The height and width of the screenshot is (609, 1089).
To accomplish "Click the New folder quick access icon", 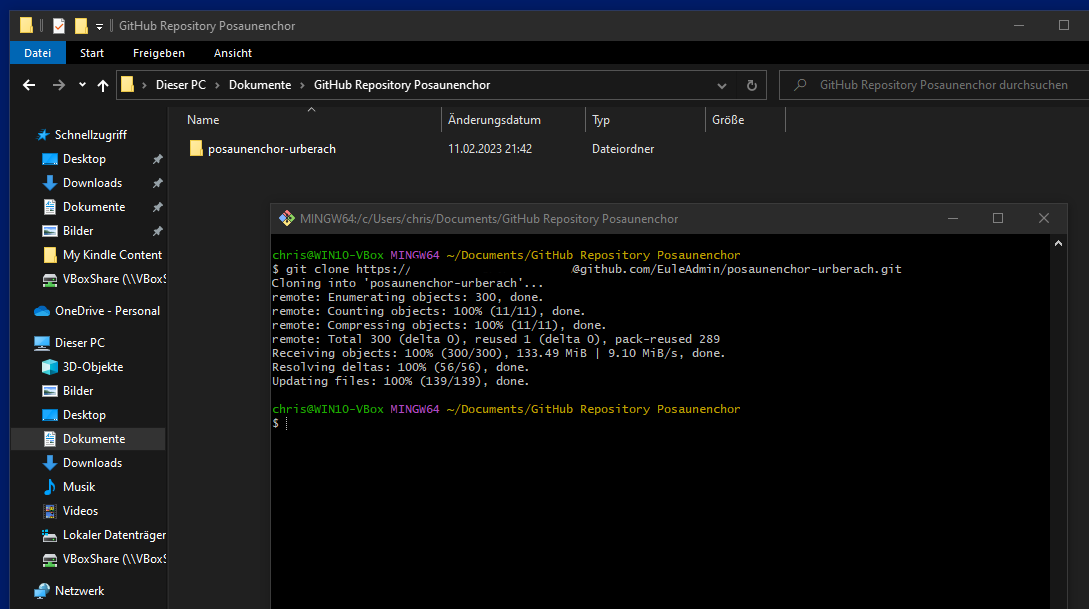I will pyautogui.click(x=81, y=26).
